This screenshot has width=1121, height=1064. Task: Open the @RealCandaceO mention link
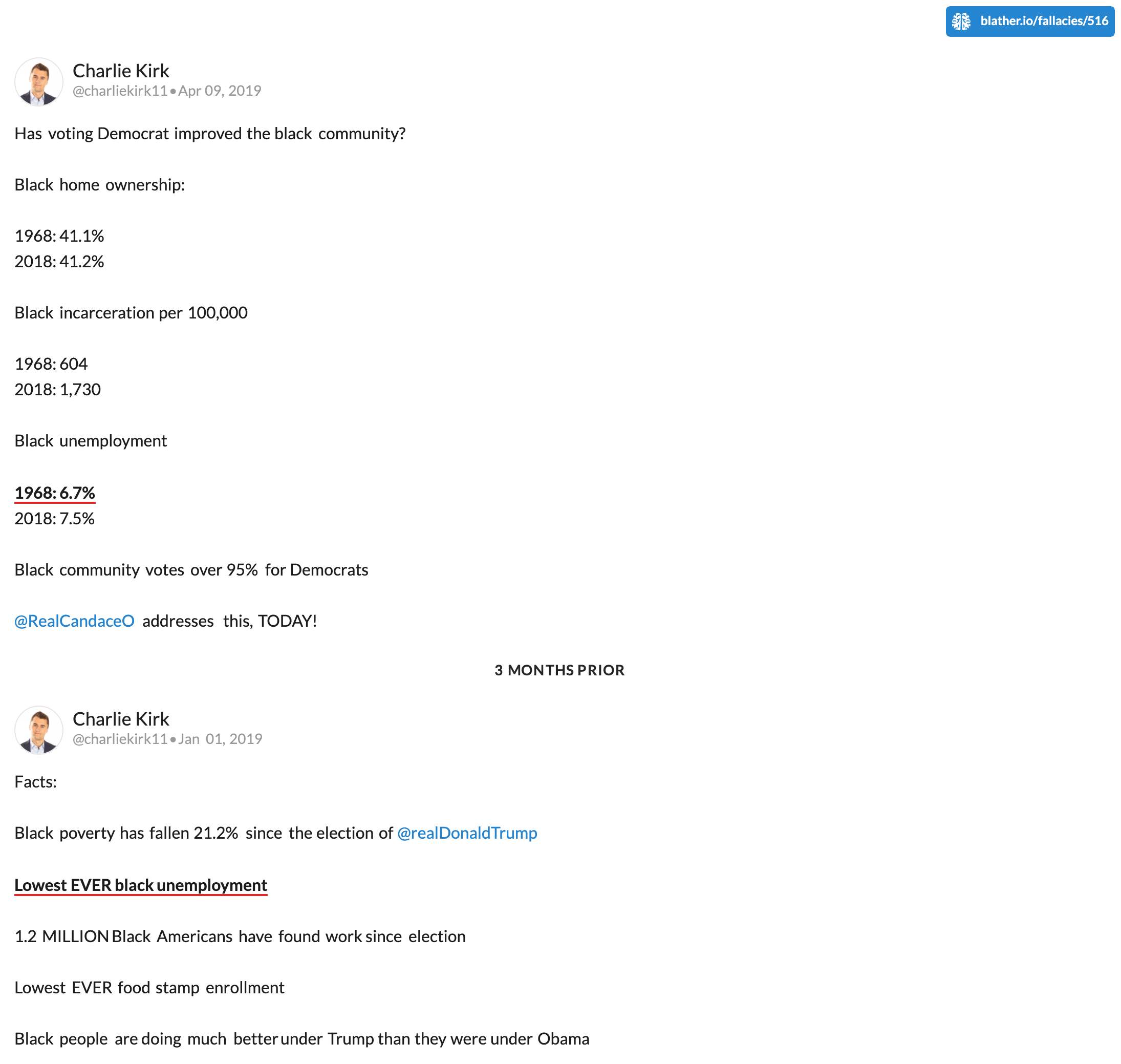point(74,621)
